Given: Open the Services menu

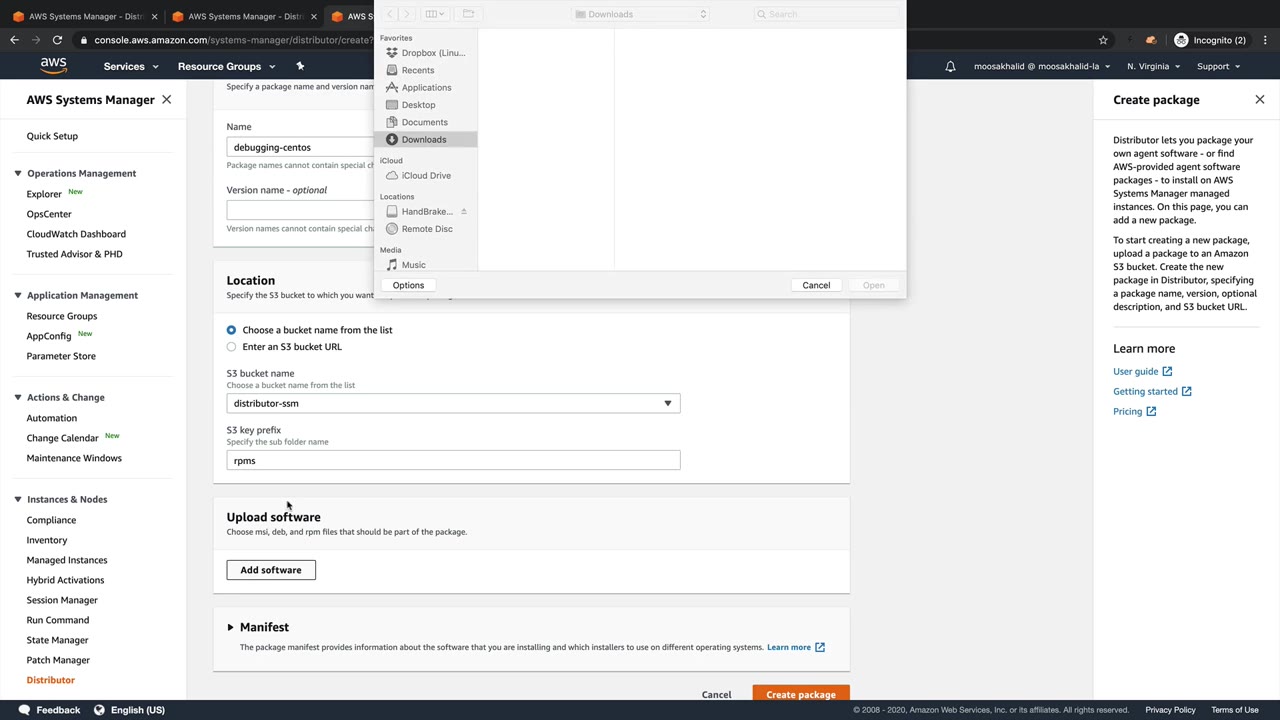Looking at the screenshot, I should 131,66.
